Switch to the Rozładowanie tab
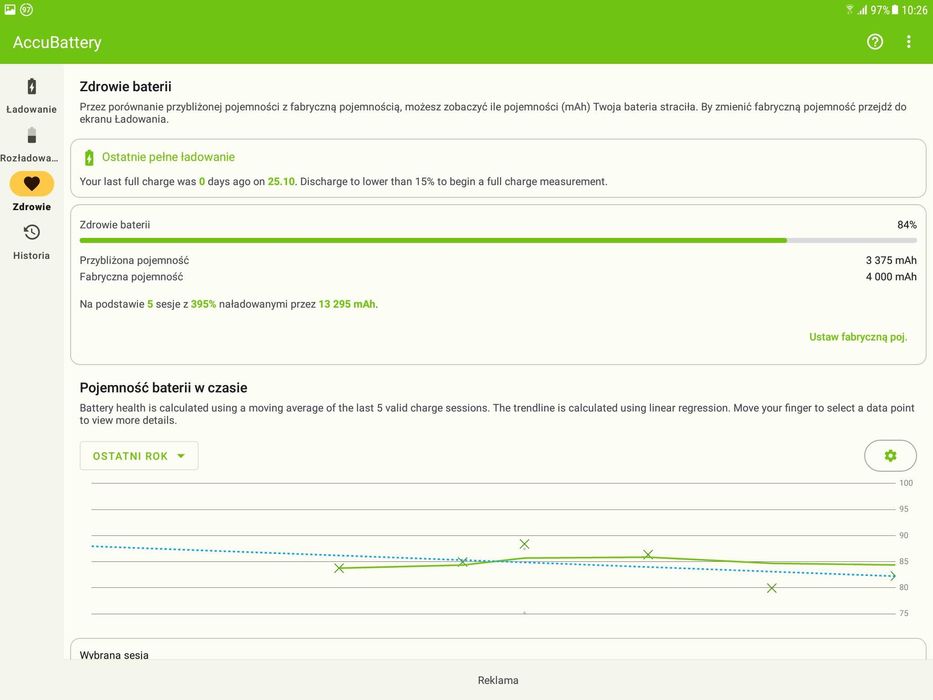Viewport: 933px width, 700px height. (30, 144)
